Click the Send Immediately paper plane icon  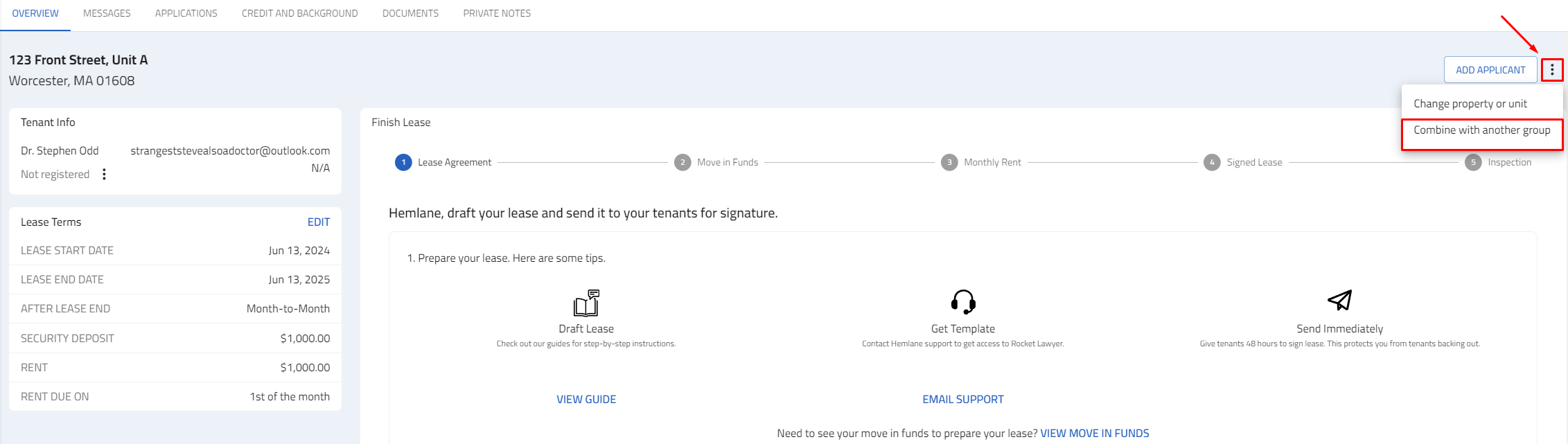tap(1339, 300)
